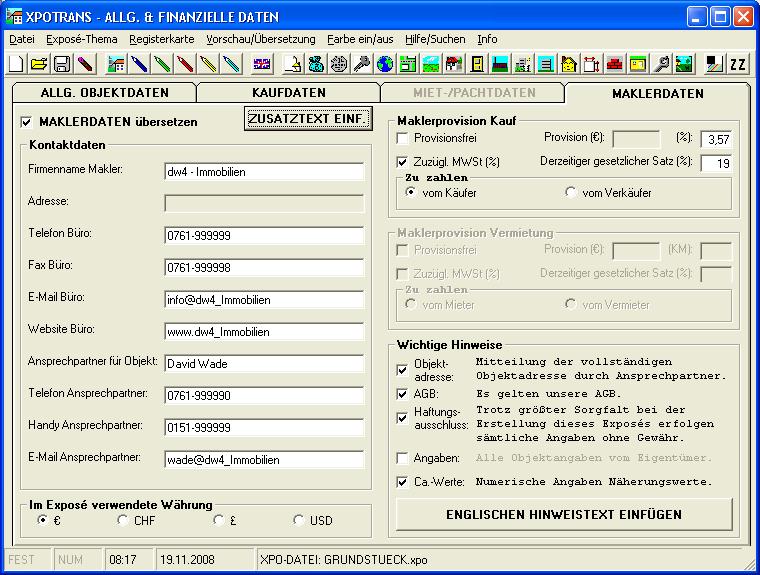Click the Ansprechpartner für Objekt field
Screen dimensions: 760x575
(264, 364)
